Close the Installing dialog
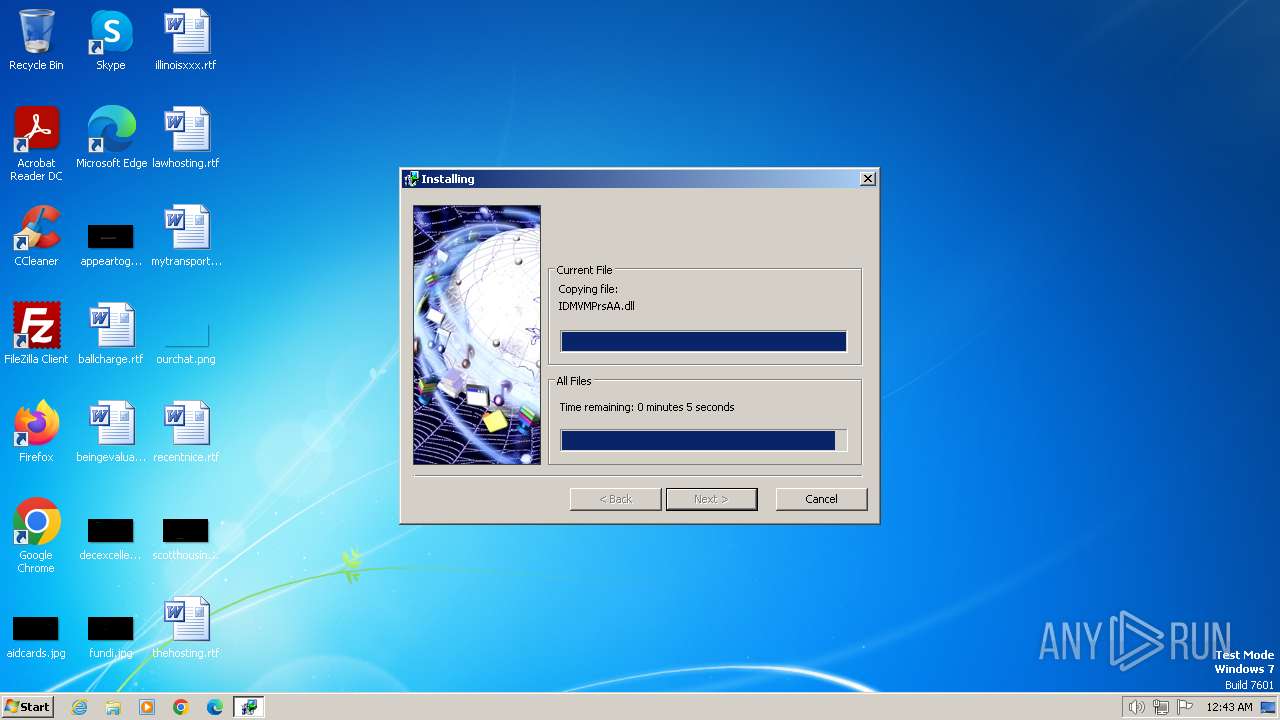 (868, 179)
